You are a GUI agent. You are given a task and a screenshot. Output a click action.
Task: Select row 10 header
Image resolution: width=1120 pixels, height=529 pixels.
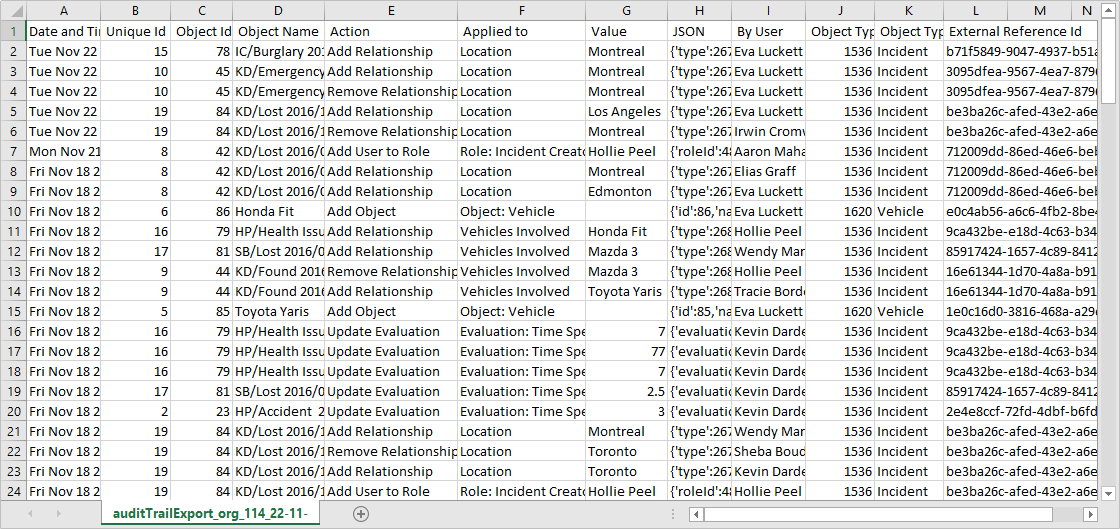click(x=12, y=211)
